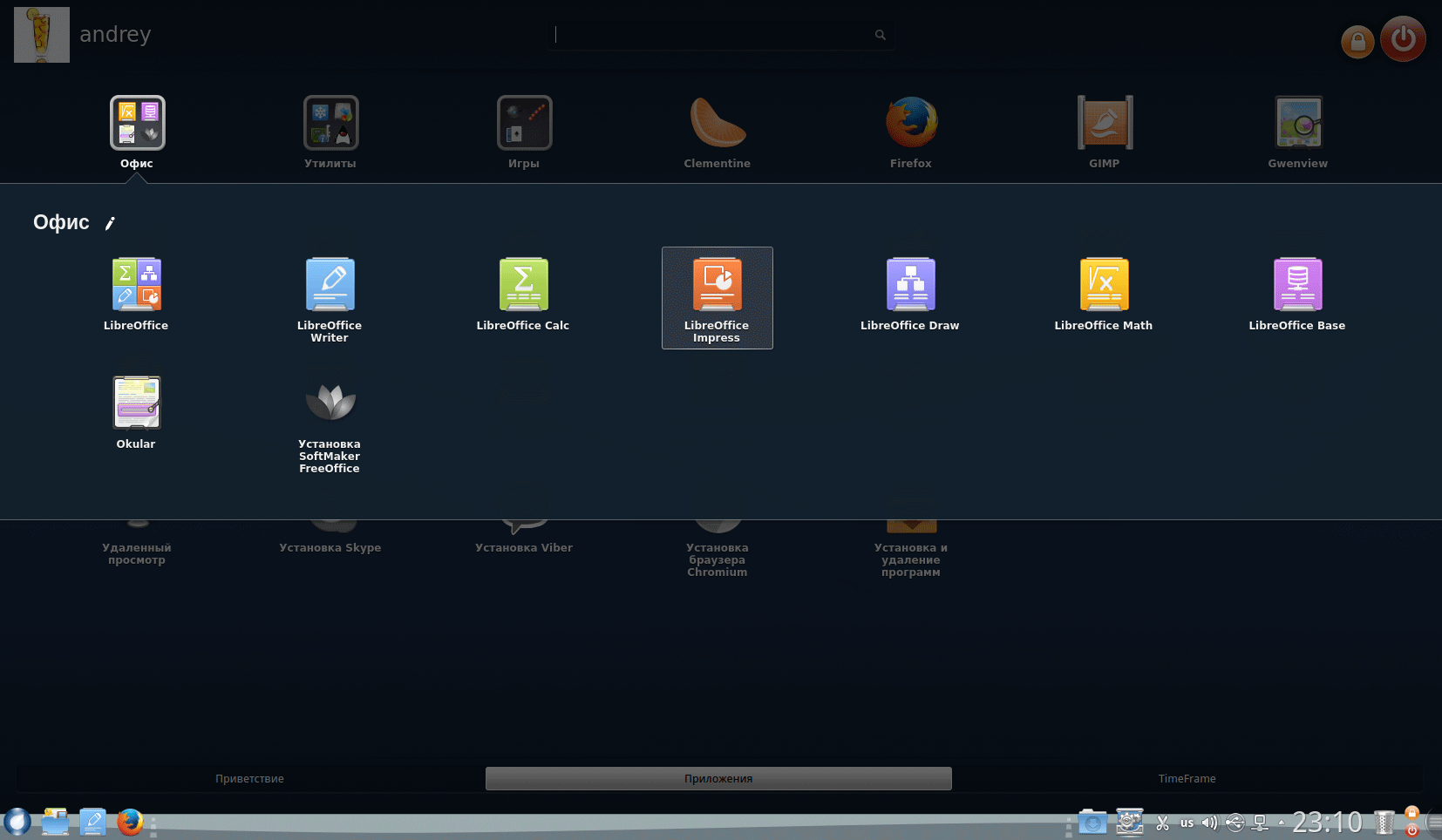Screen dimensions: 1442x840
Task: Click the andrey user avatar picture
Action: (x=42, y=35)
